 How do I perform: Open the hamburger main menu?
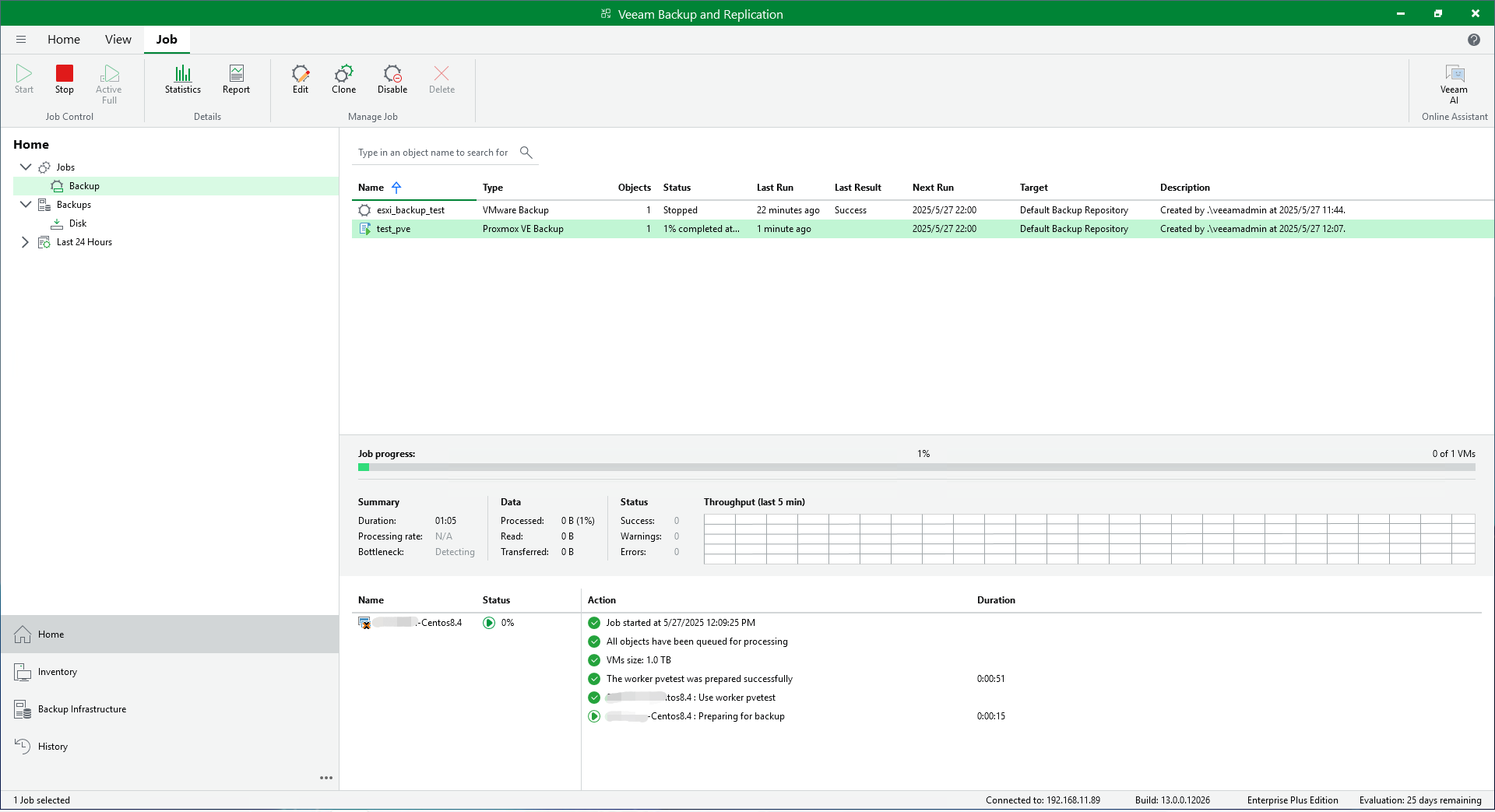(21, 40)
